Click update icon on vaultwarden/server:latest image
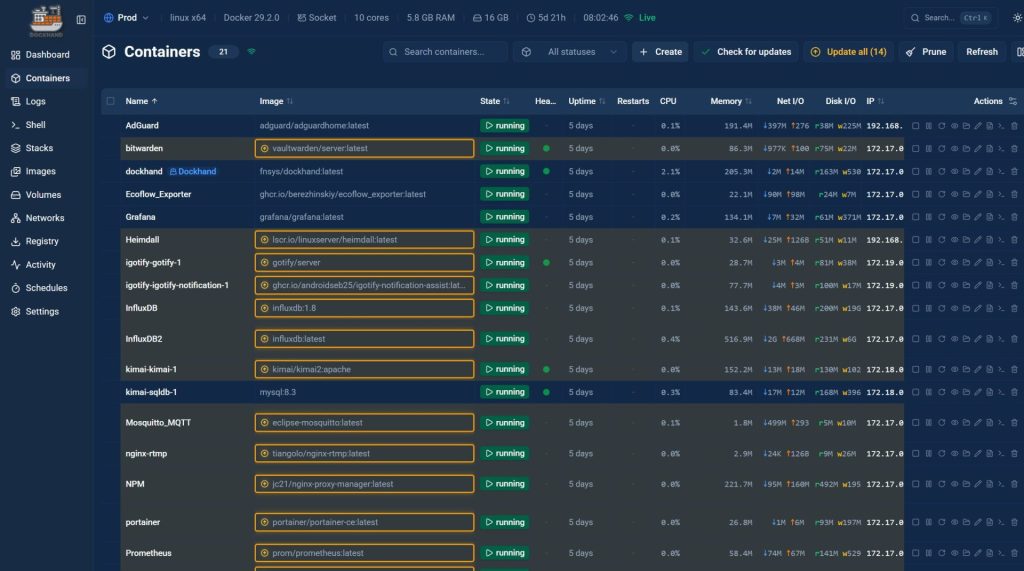Image resolution: width=1024 pixels, height=571 pixels. coord(264,148)
